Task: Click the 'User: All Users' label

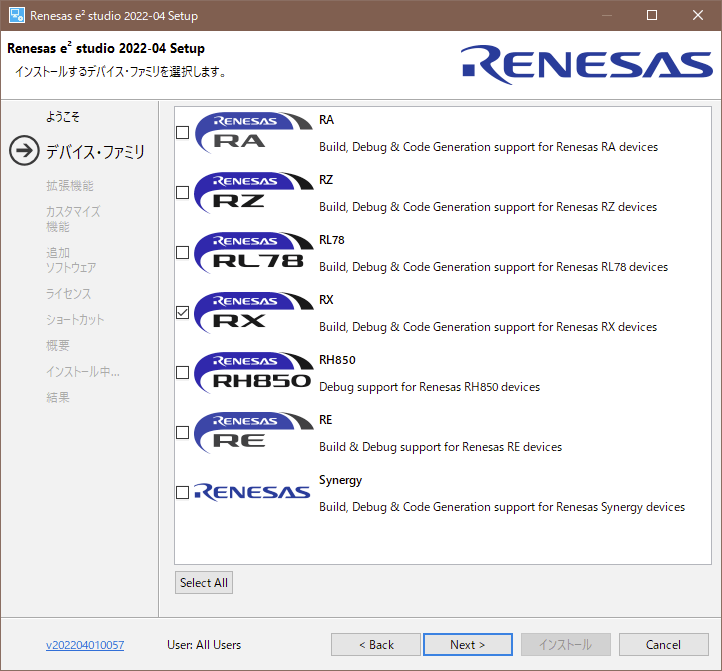Action: click(x=204, y=645)
